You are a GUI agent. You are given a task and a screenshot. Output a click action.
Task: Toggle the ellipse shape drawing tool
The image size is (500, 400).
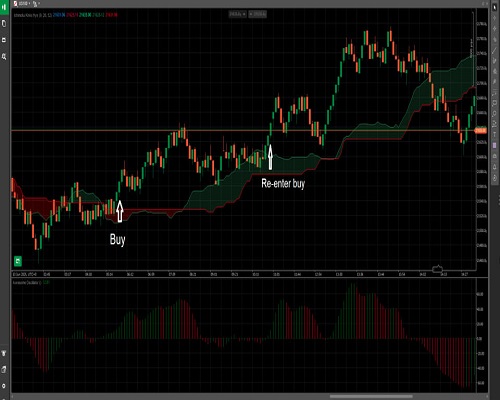click(x=494, y=102)
